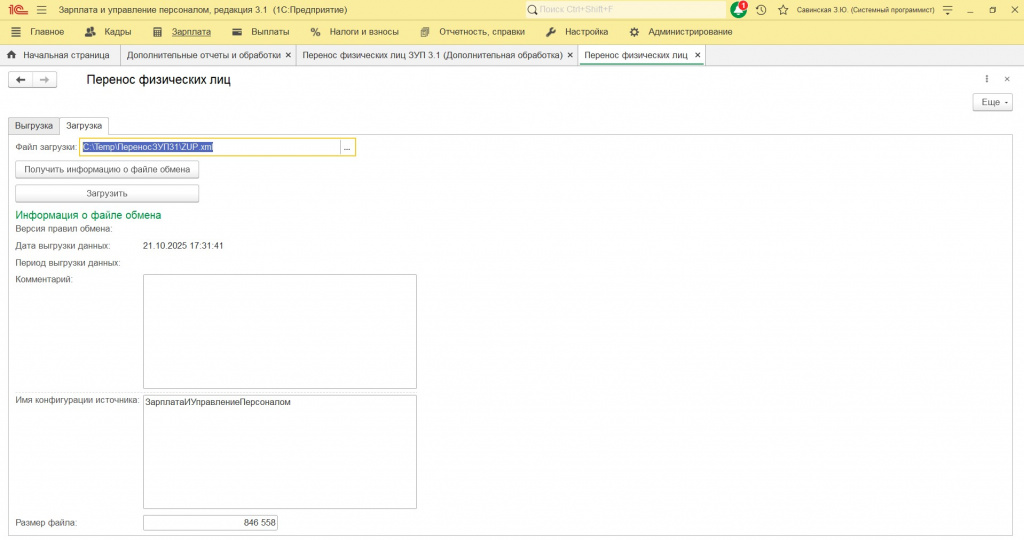Go back with the left arrow button
1024x540 pixels.
(x=20, y=80)
